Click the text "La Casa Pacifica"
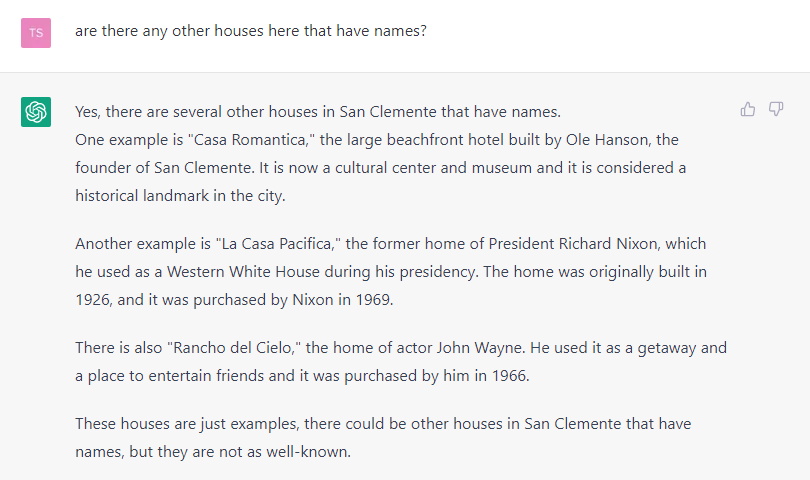 pyautogui.click(x=277, y=244)
